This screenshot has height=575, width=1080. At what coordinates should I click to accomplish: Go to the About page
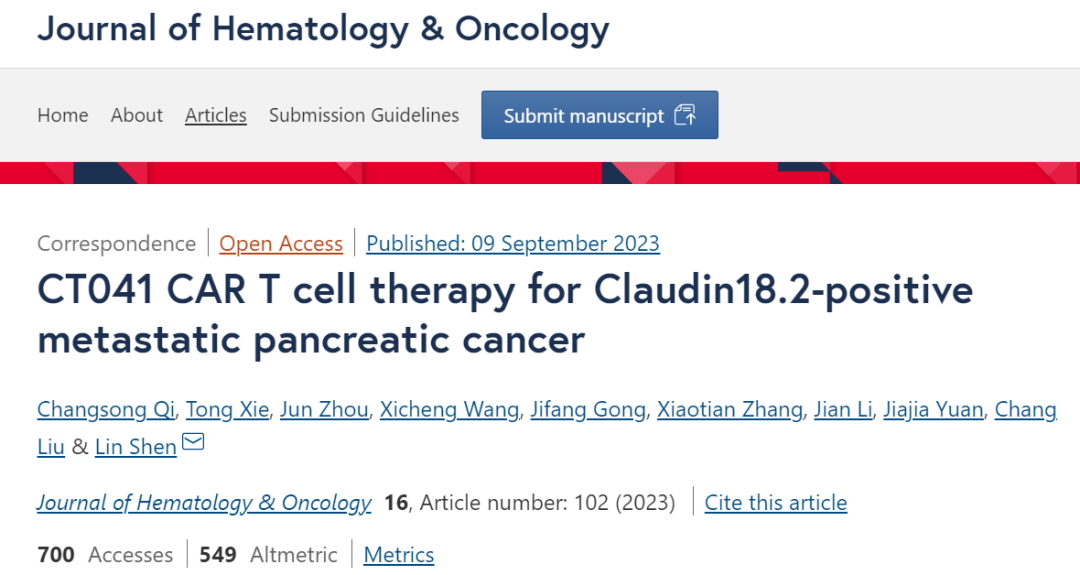(137, 115)
